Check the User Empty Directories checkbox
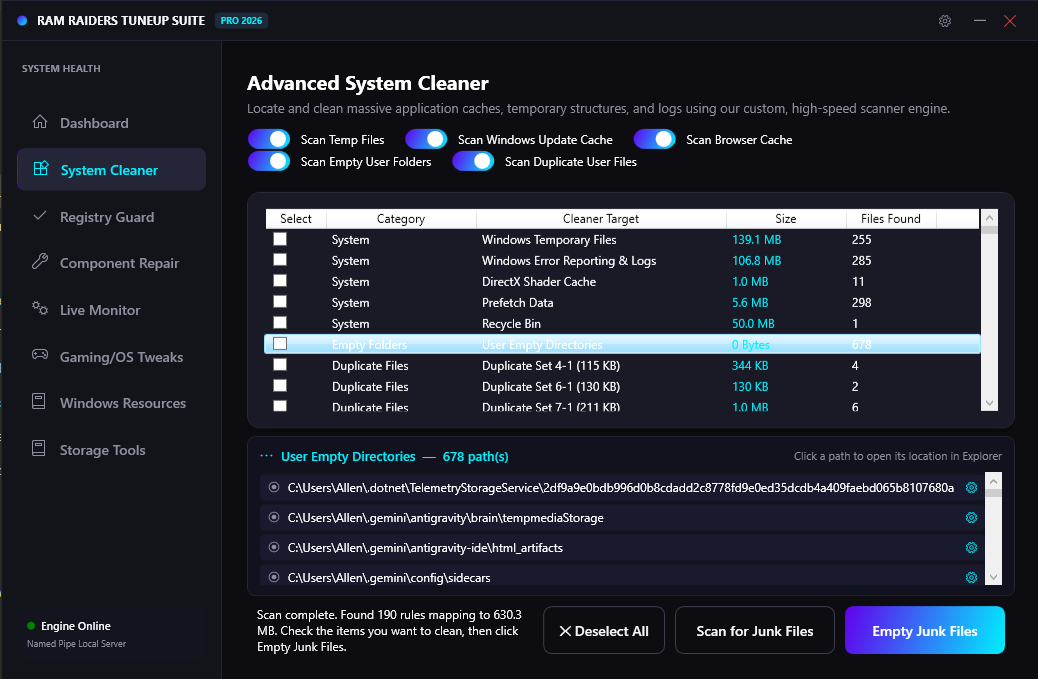 click(x=280, y=343)
